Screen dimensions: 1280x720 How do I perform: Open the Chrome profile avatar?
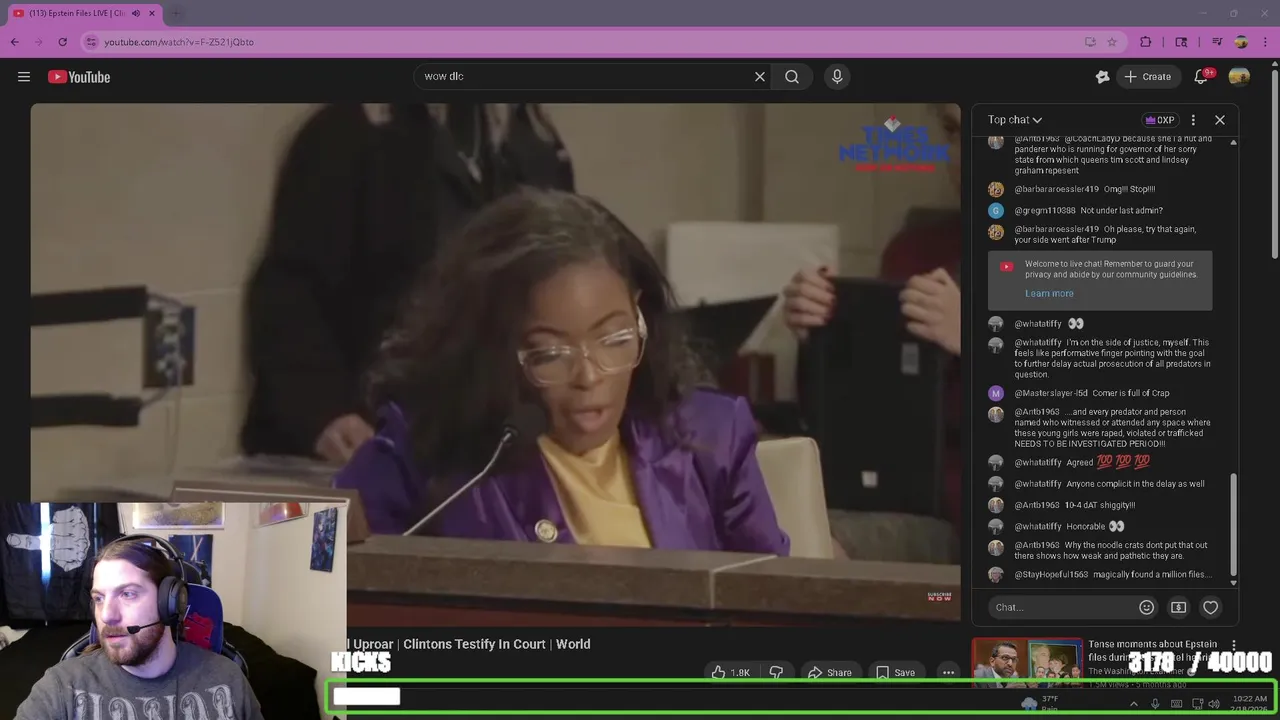coord(1241,42)
